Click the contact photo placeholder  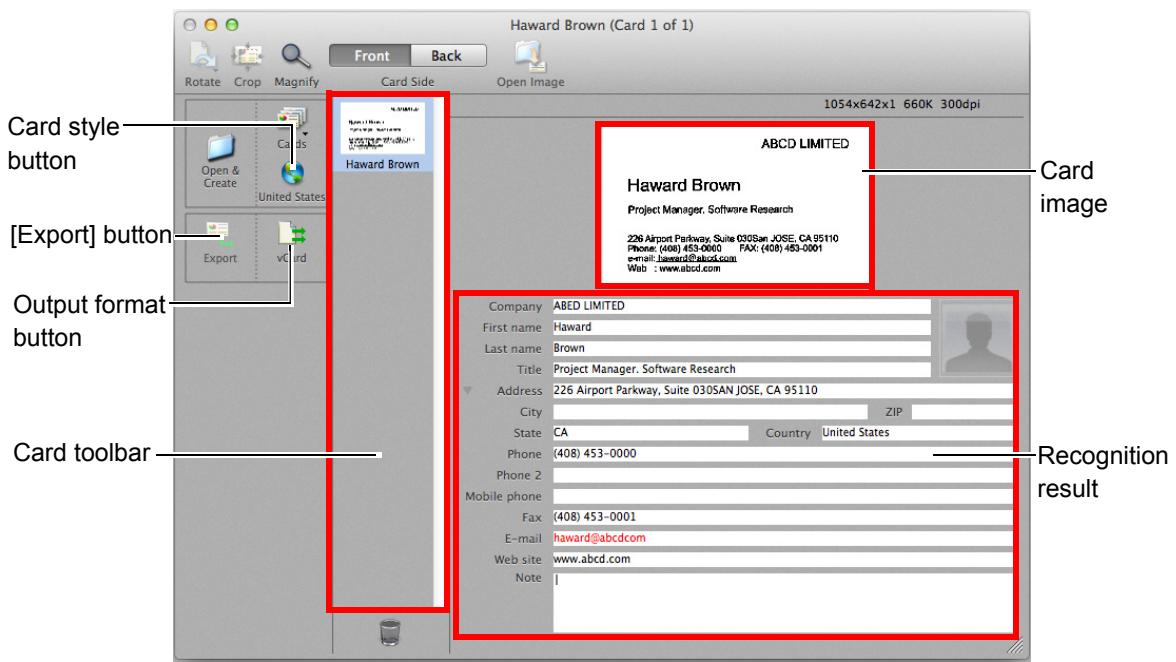[x=977, y=338]
